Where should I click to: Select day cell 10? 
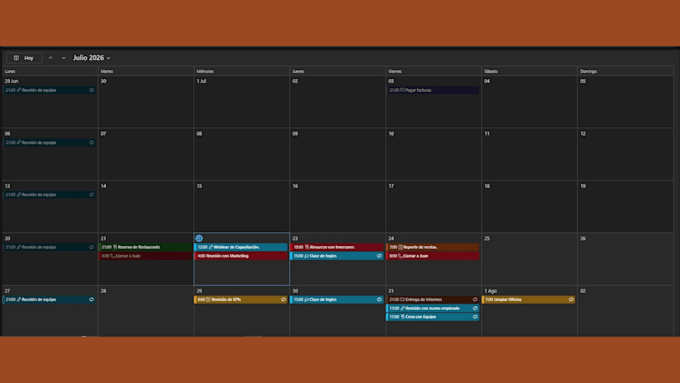click(x=433, y=154)
